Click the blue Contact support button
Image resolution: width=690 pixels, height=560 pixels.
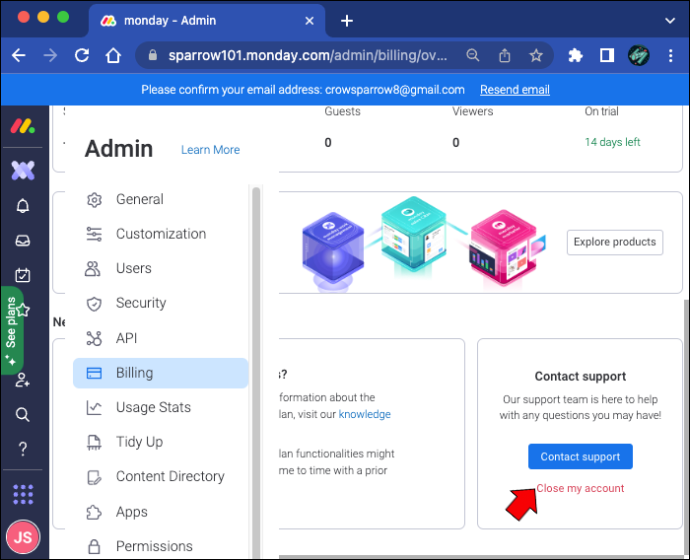click(x=580, y=457)
